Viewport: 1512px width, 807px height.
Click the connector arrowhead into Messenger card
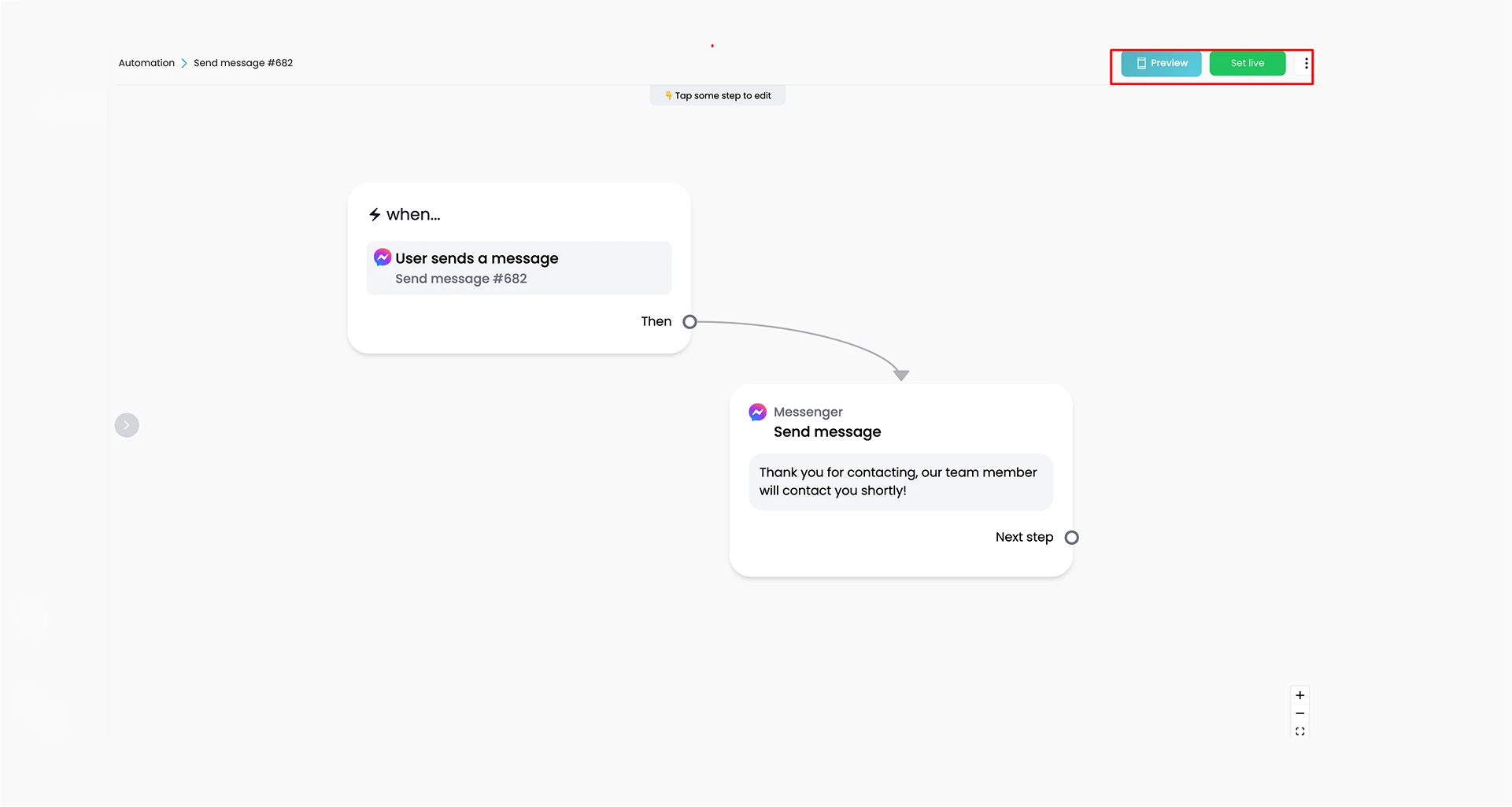point(901,376)
